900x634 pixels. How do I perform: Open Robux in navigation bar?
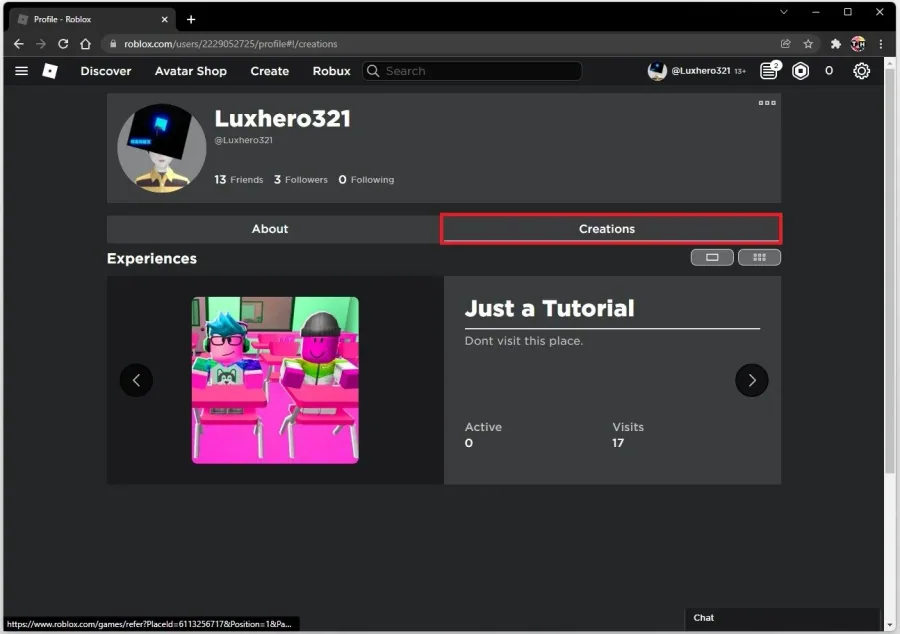331,71
